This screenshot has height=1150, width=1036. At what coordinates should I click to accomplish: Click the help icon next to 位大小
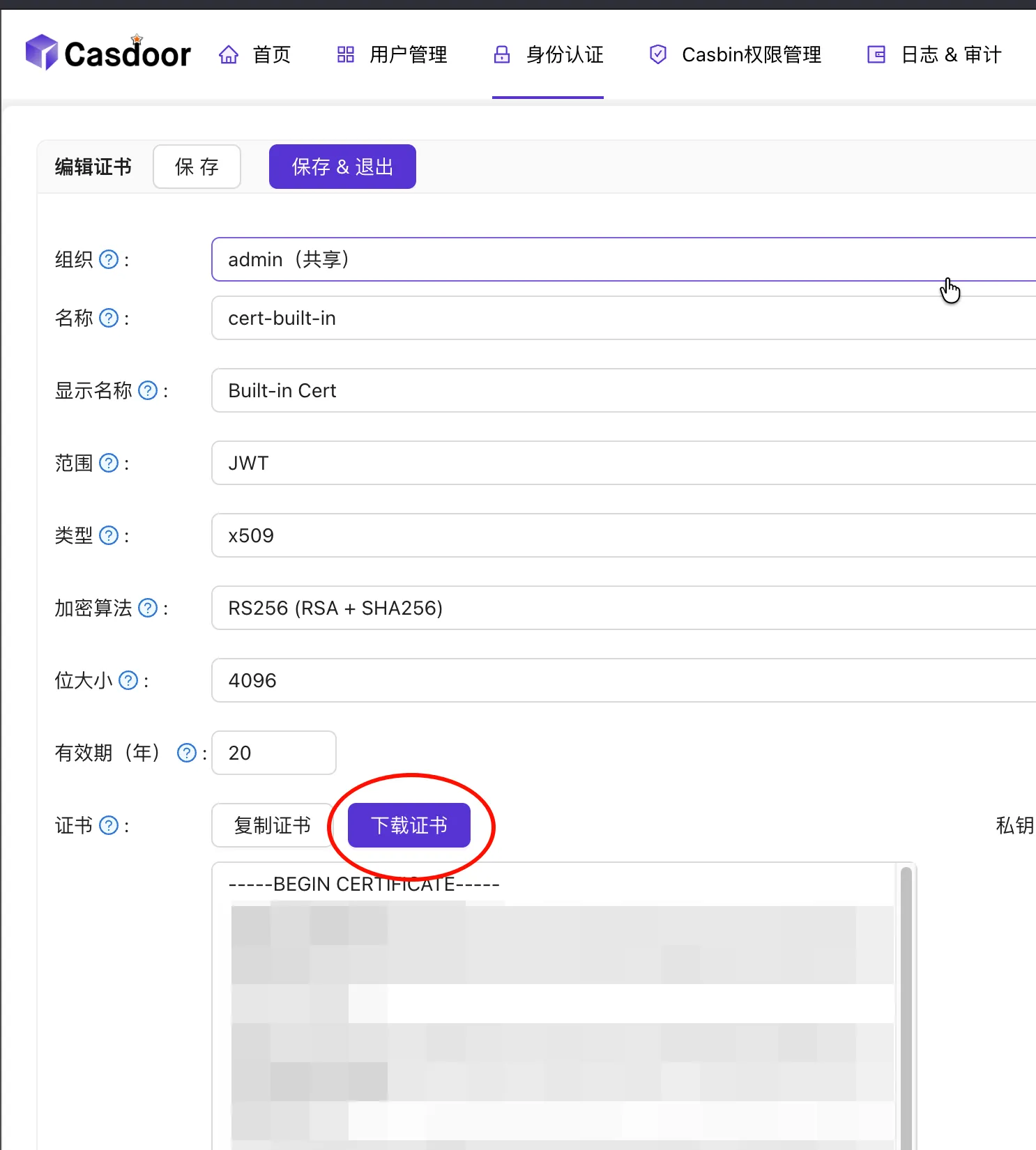click(x=128, y=681)
